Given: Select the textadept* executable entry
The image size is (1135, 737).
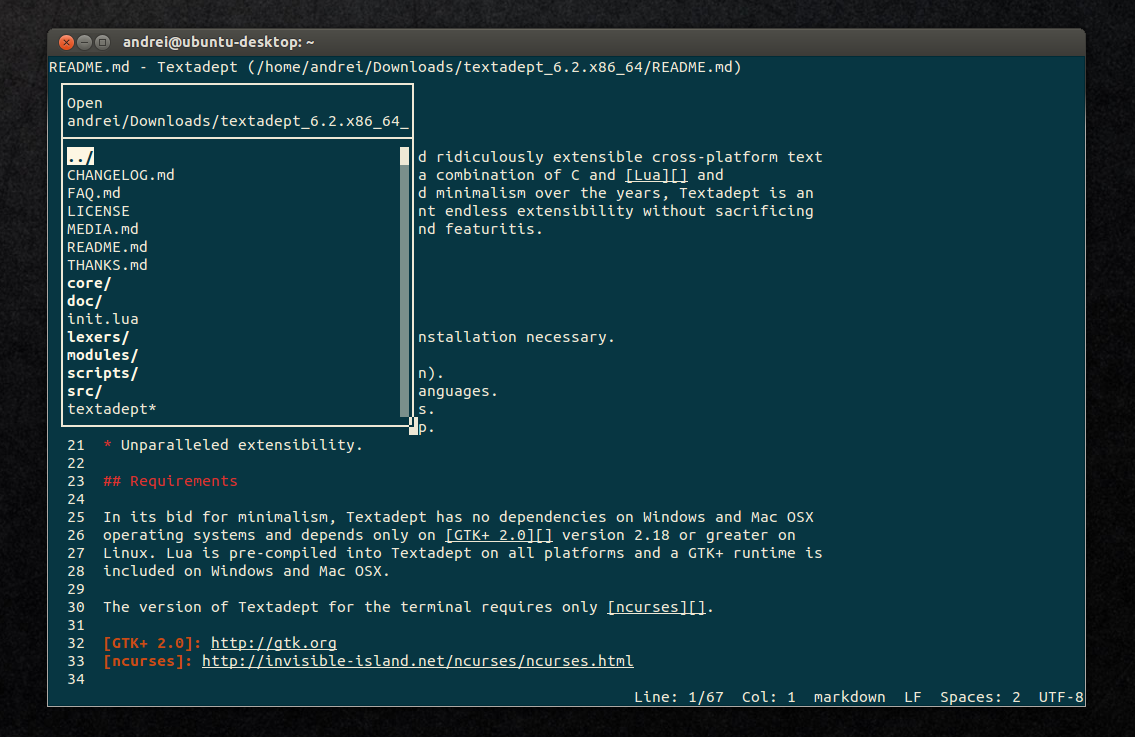Looking at the screenshot, I should tap(112, 409).
